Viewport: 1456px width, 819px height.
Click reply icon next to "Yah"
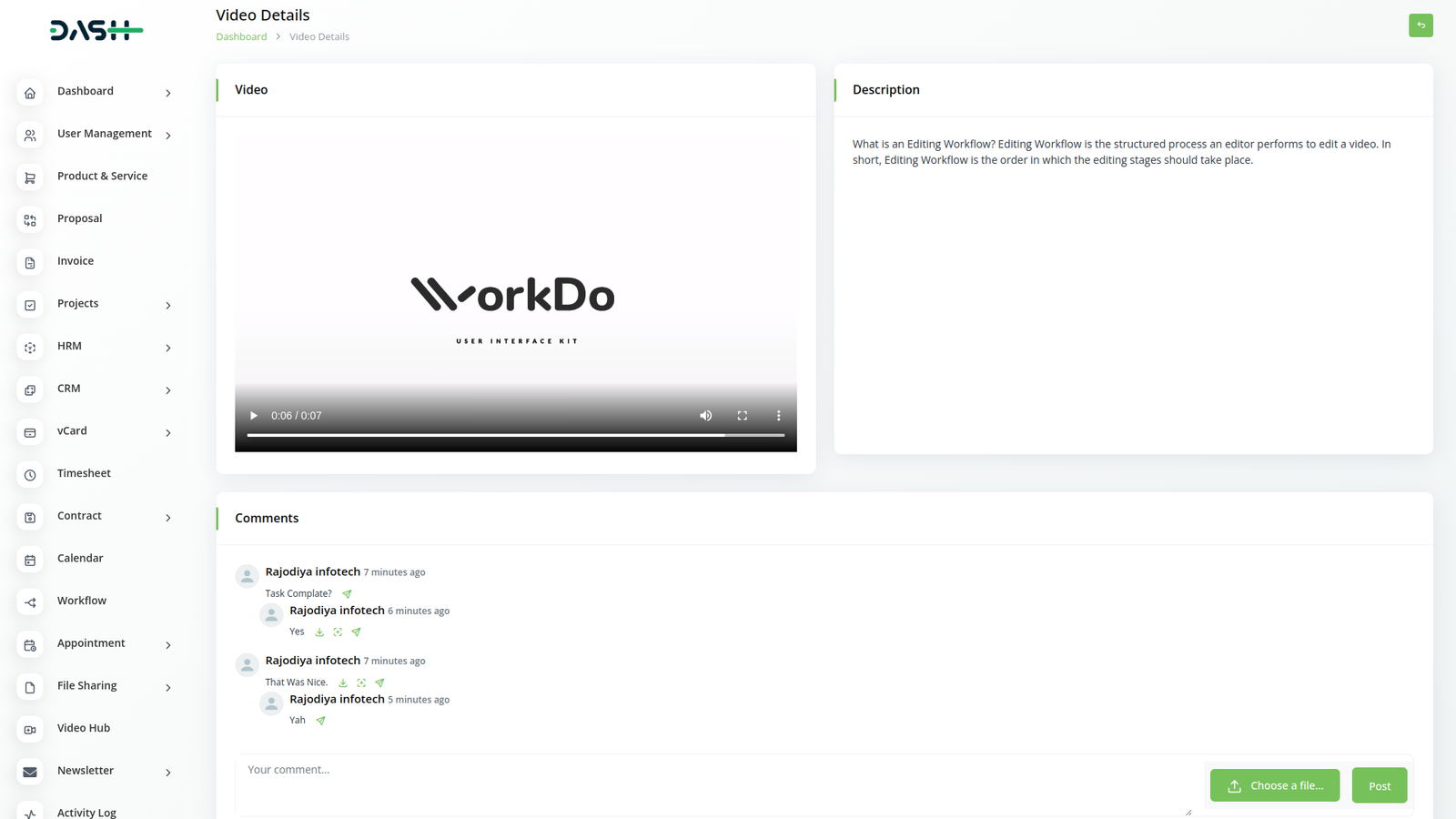pyautogui.click(x=320, y=721)
